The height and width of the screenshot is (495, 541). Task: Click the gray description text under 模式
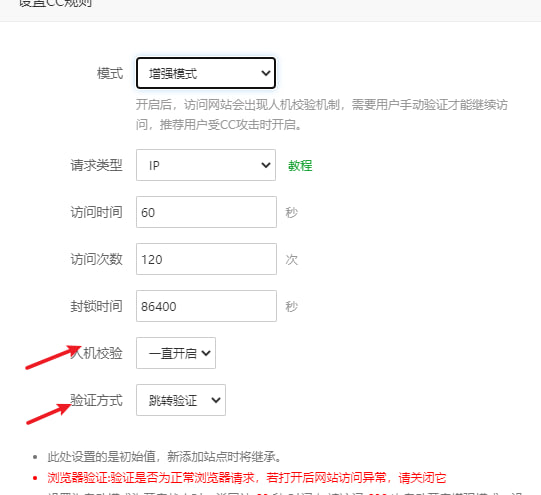coord(322,115)
